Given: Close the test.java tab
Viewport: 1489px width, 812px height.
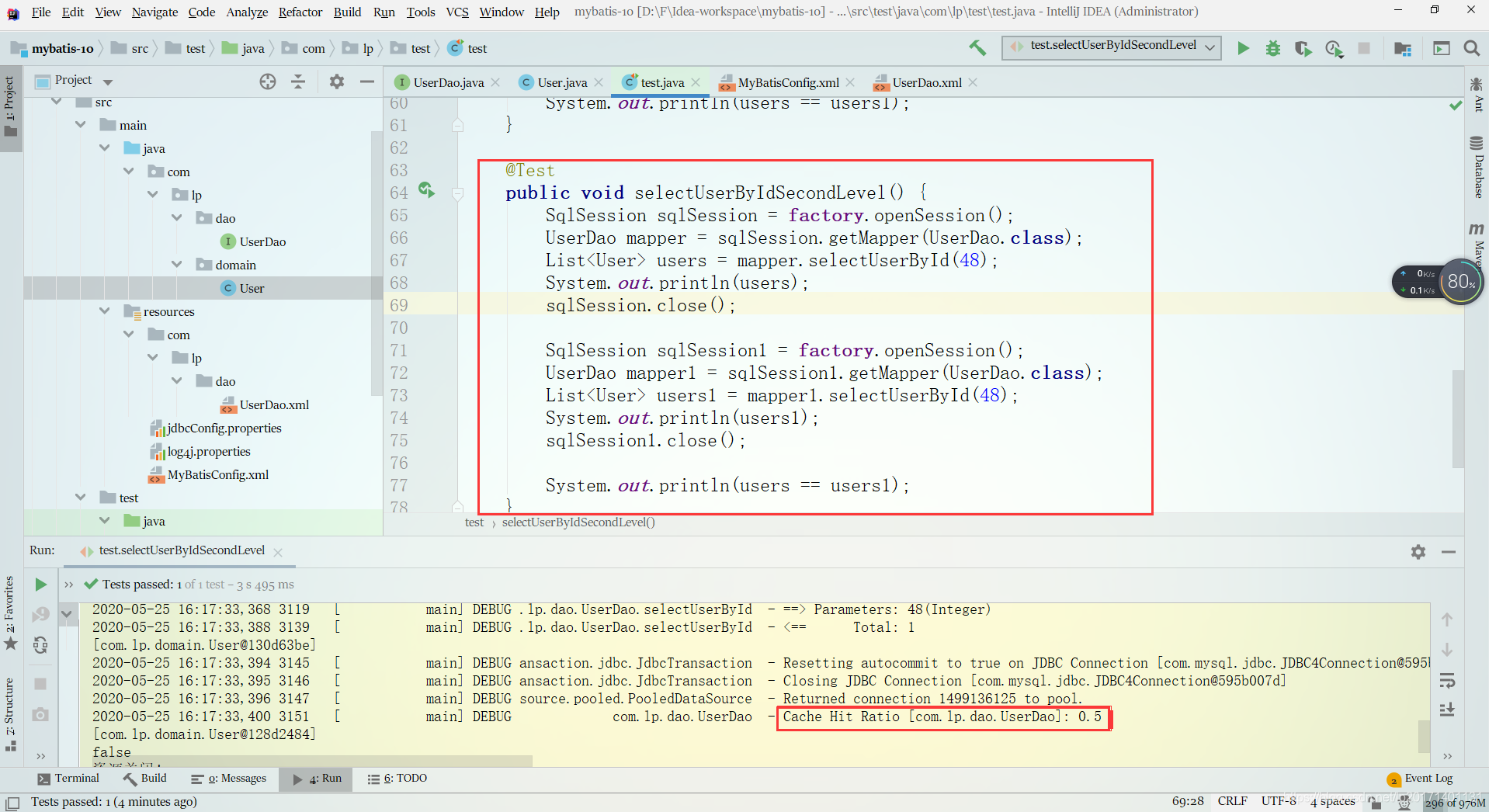Looking at the screenshot, I should 696,82.
